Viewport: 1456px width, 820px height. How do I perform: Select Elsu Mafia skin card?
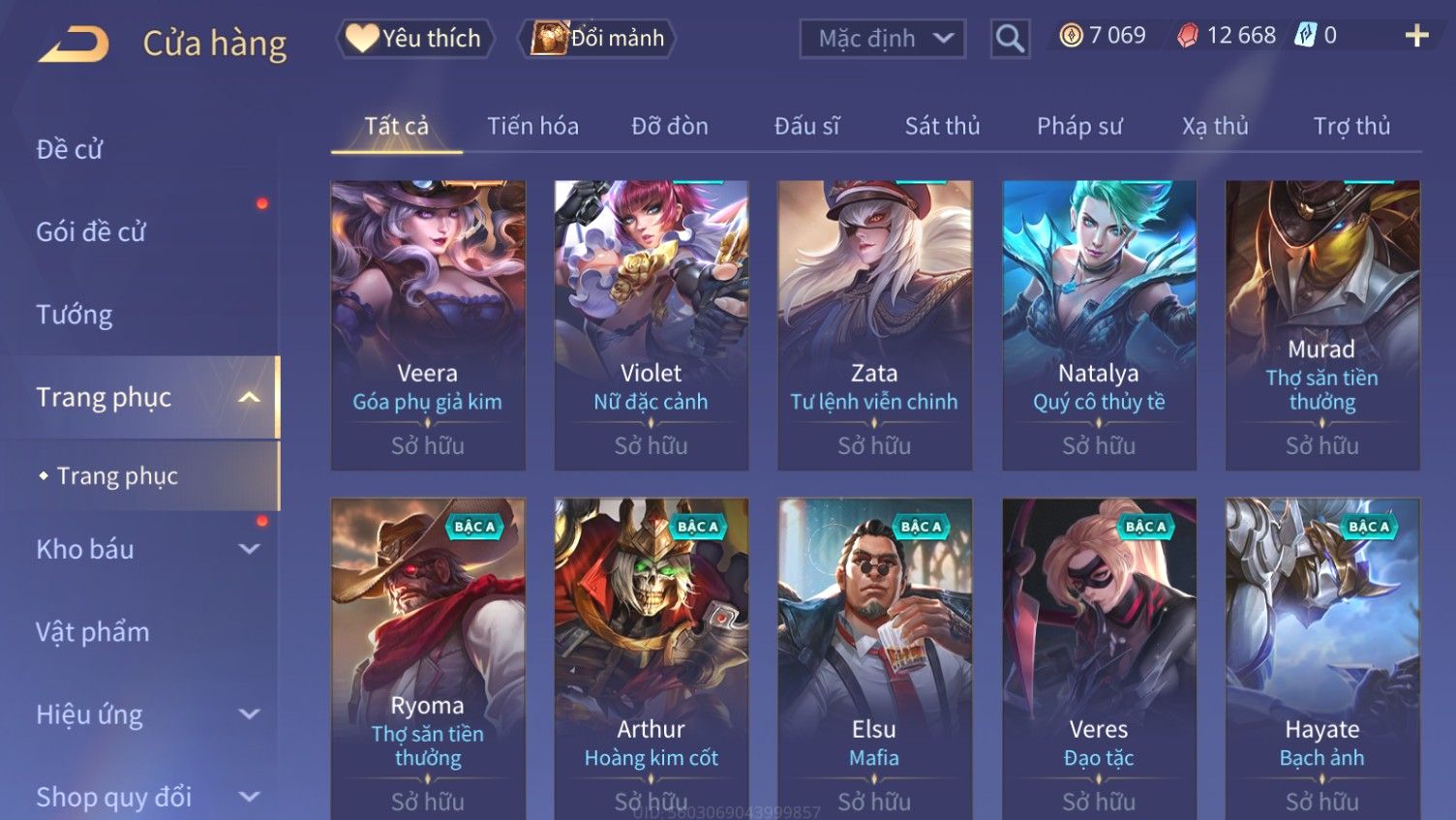pos(874,658)
